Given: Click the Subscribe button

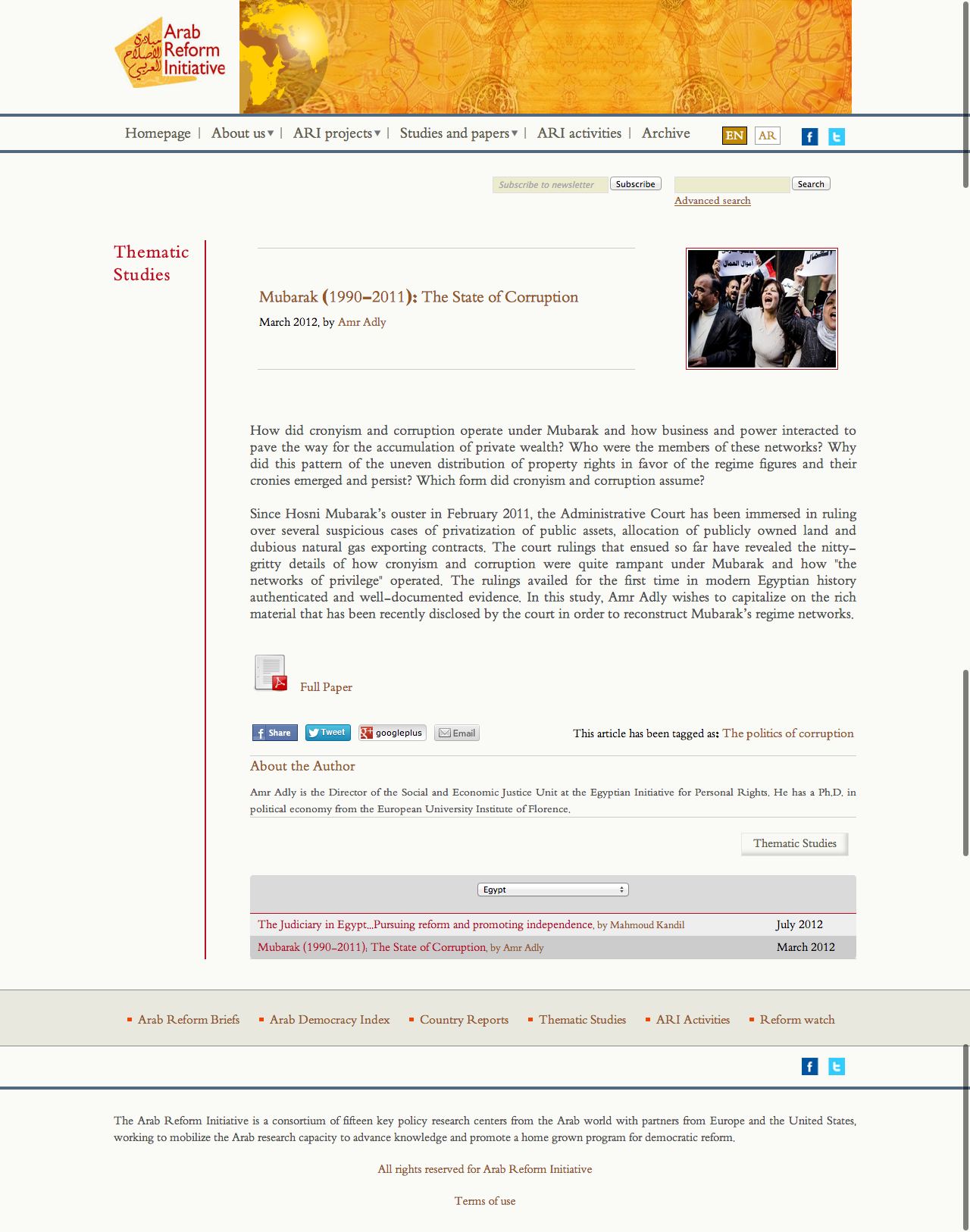Looking at the screenshot, I should pos(636,184).
